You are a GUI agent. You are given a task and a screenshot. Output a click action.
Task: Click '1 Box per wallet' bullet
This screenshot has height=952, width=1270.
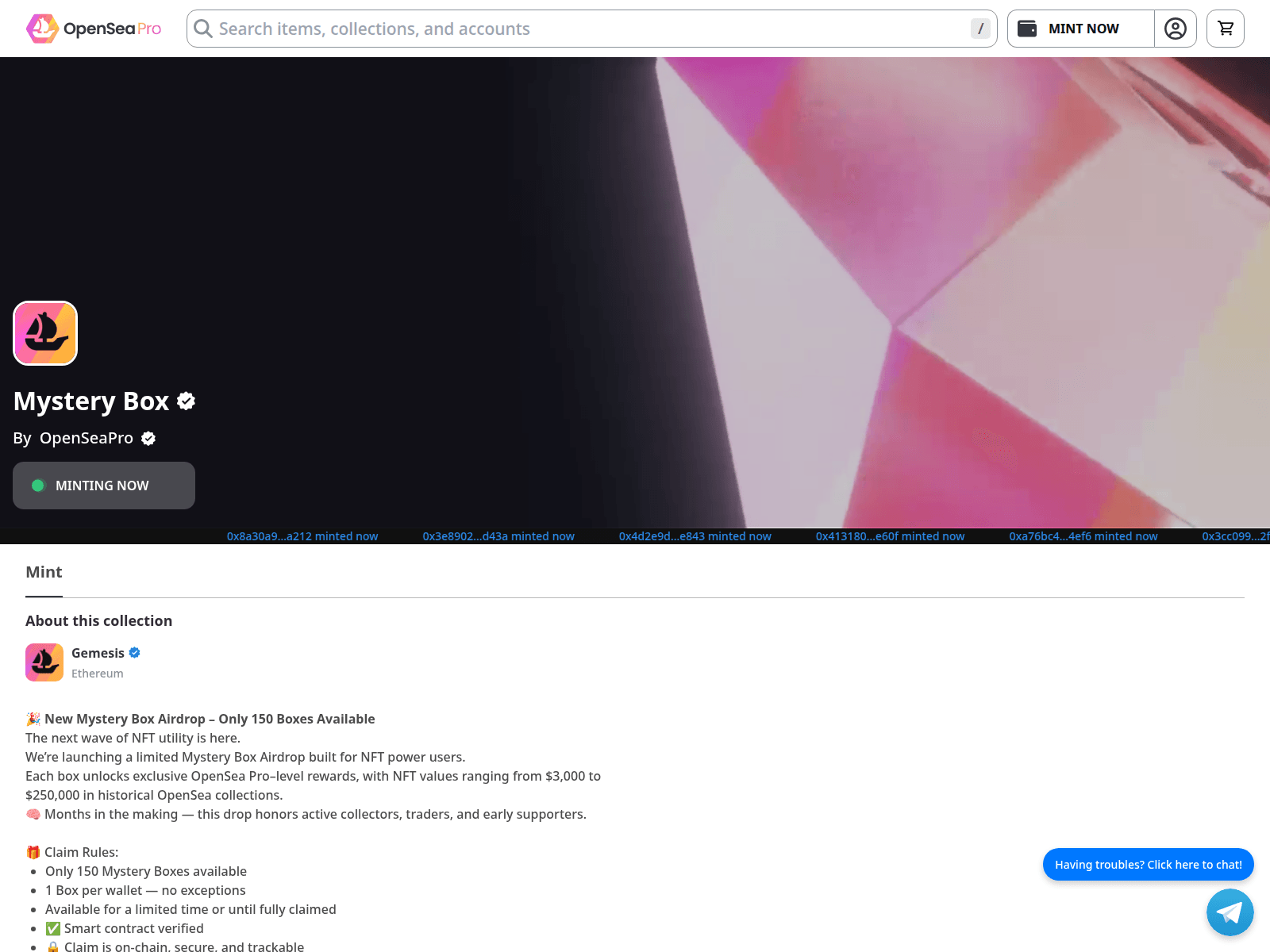[145, 890]
